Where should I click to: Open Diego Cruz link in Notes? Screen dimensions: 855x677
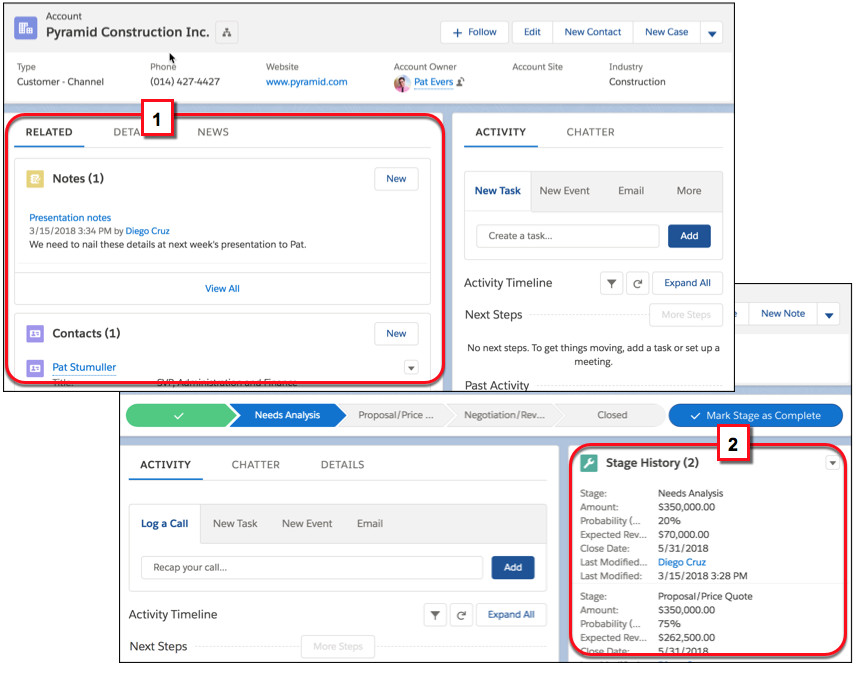(x=147, y=231)
